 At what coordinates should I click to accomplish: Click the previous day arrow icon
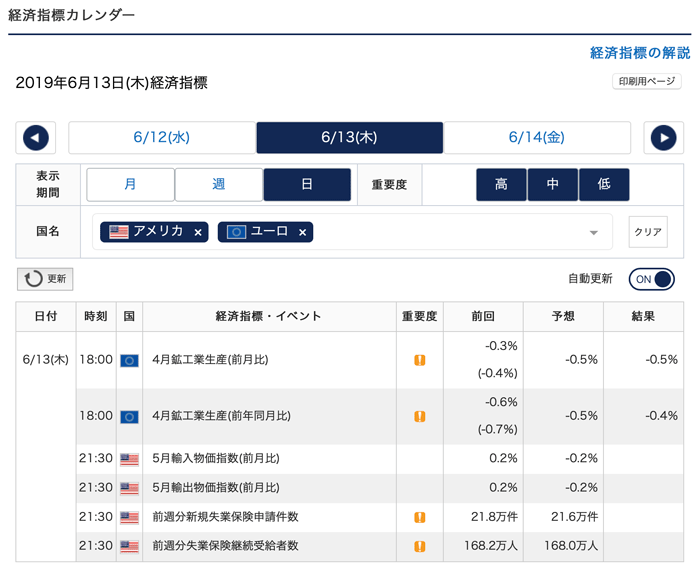coord(36,138)
